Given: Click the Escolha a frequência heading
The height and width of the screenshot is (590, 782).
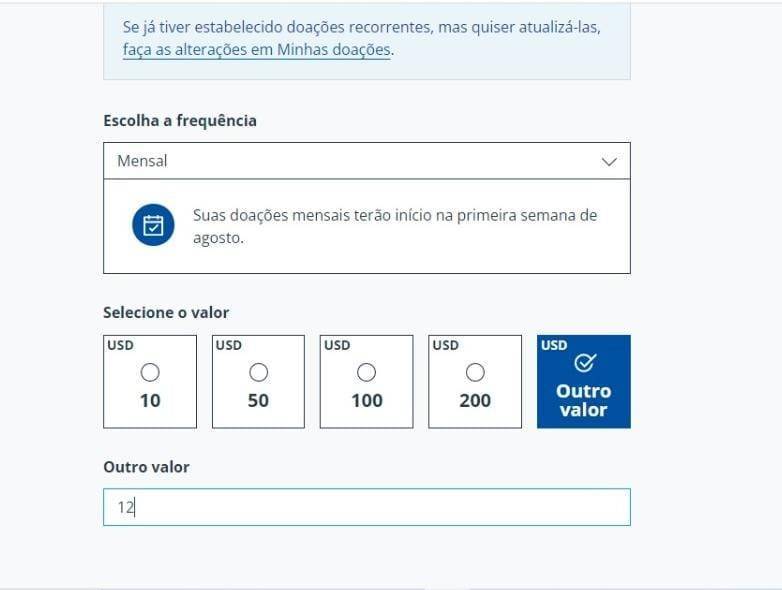Looking at the screenshot, I should [180, 120].
